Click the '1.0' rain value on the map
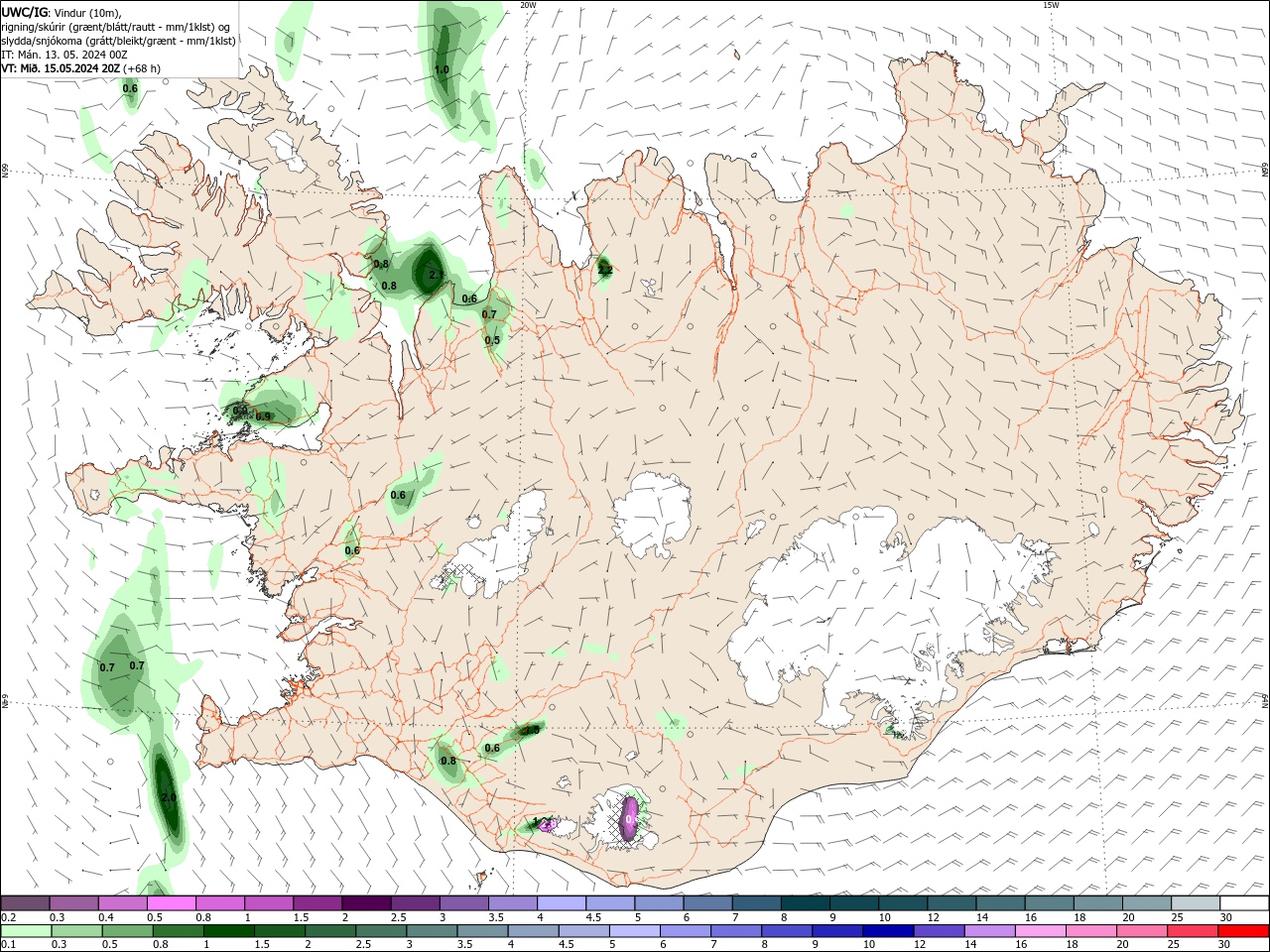Image resolution: width=1270 pixels, height=952 pixels. tap(442, 69)
